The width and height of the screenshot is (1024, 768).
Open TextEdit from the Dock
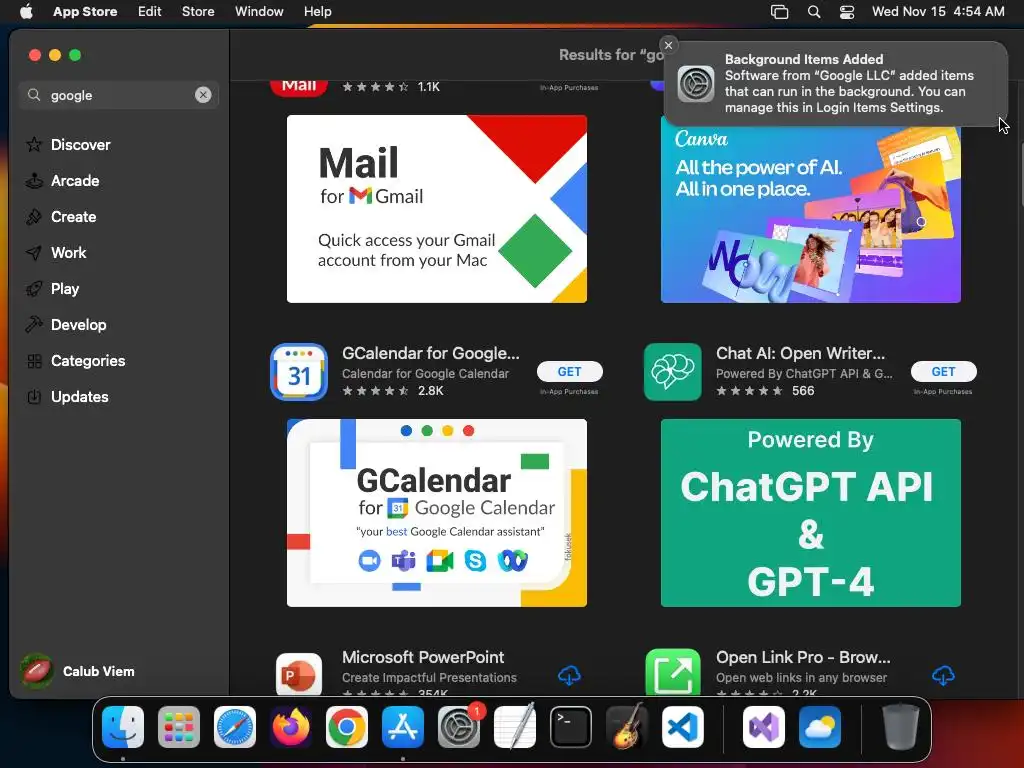(x=515, y=727)
